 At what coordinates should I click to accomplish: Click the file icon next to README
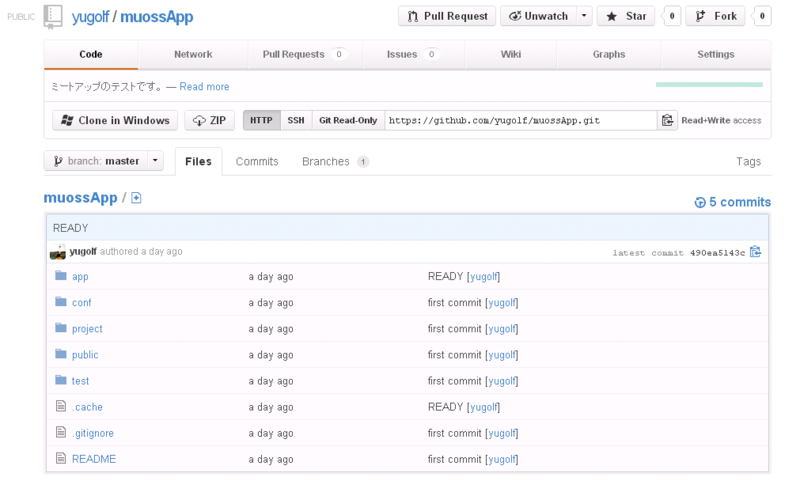point(61,458)
